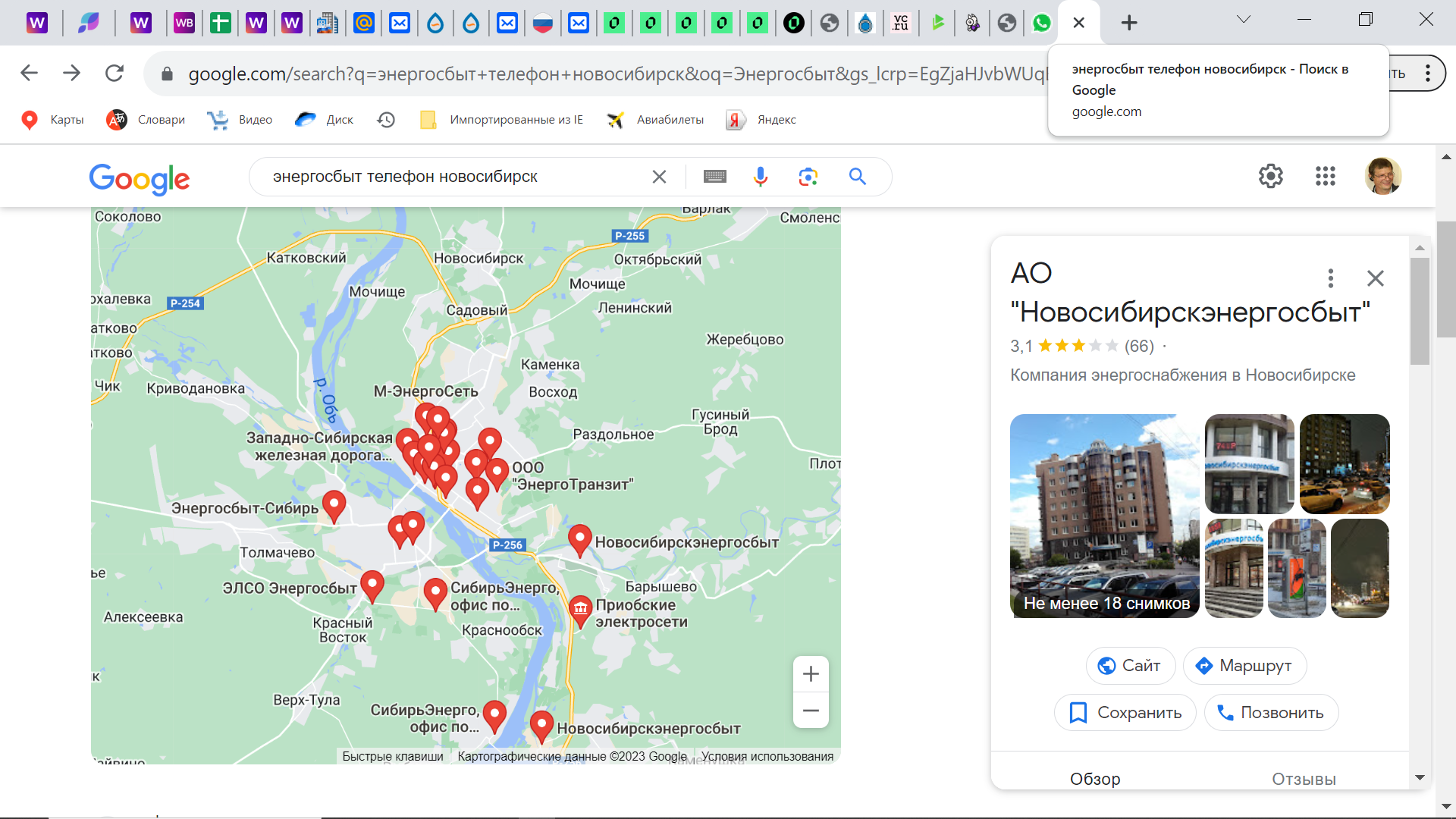
Task: Select the ООО ЭнергоТранзит map pin
Action: [497, 473]
